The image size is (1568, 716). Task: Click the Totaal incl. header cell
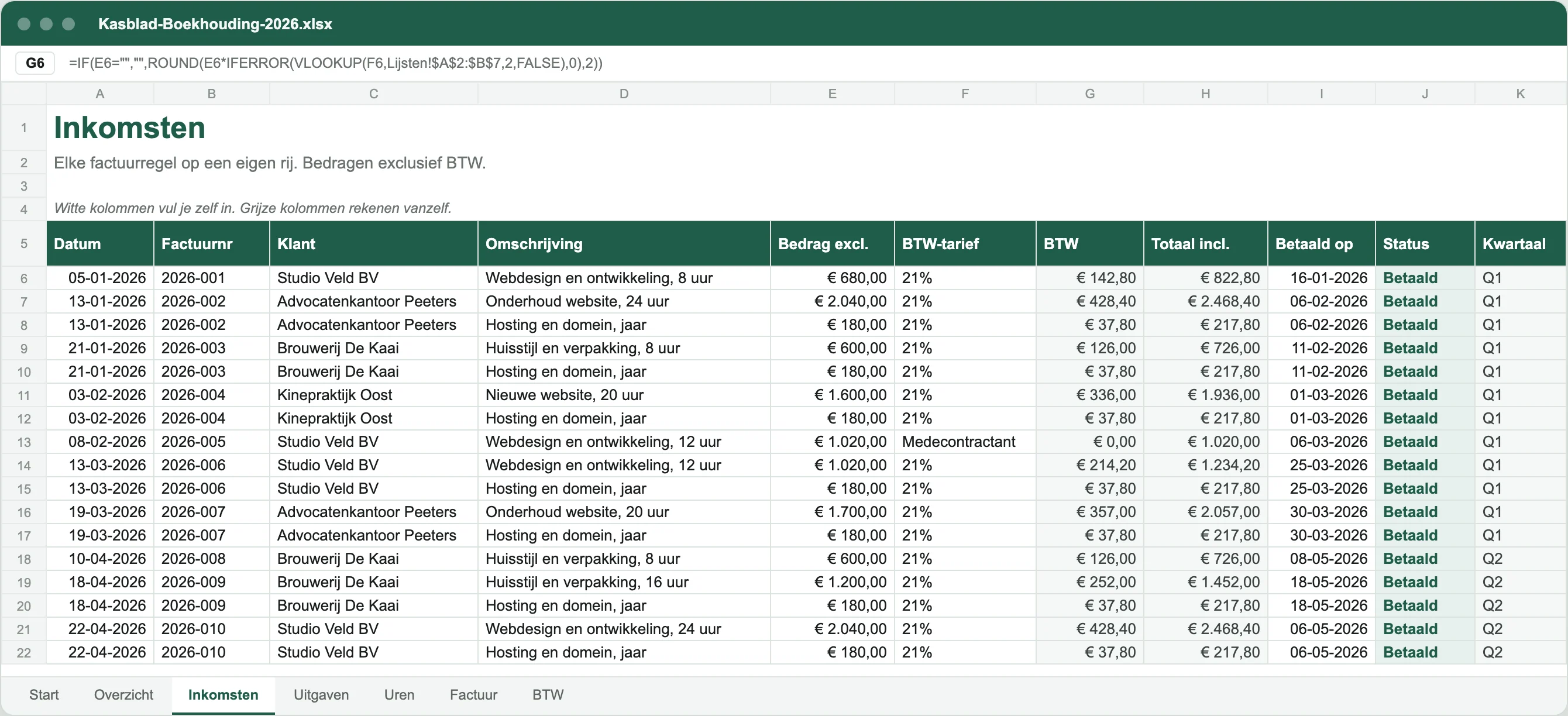(x=1205, y=244)
